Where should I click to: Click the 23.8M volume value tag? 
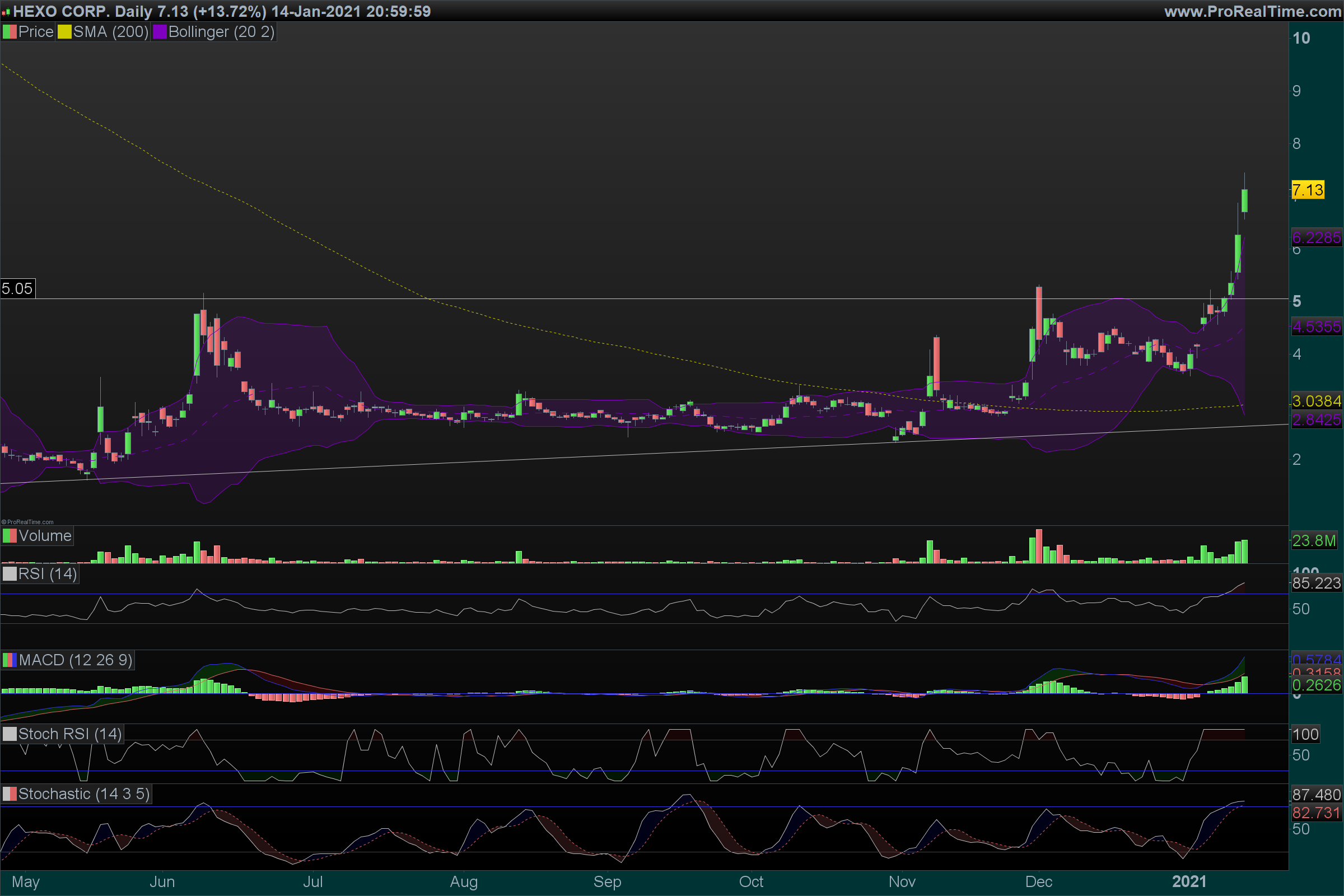(x=1314, y=540)
